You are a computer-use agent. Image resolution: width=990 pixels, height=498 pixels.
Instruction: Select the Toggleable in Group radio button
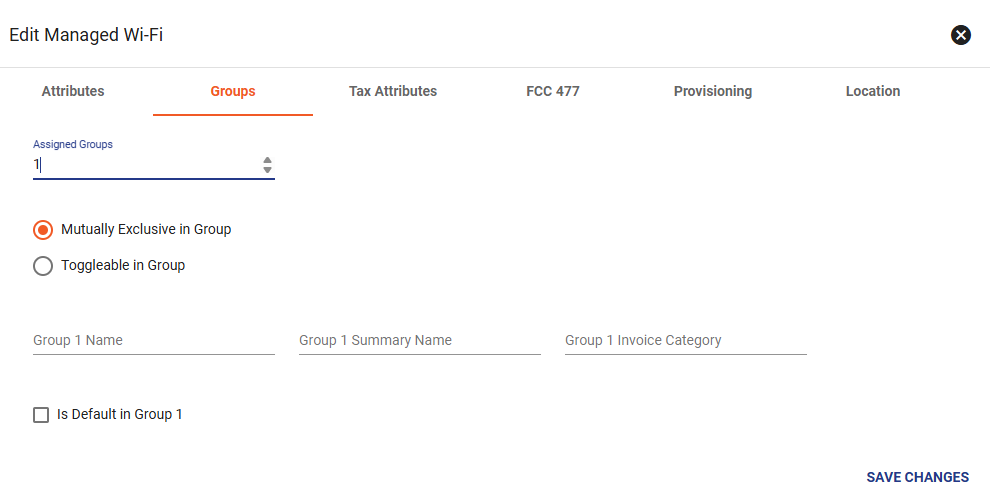(43, 266)
